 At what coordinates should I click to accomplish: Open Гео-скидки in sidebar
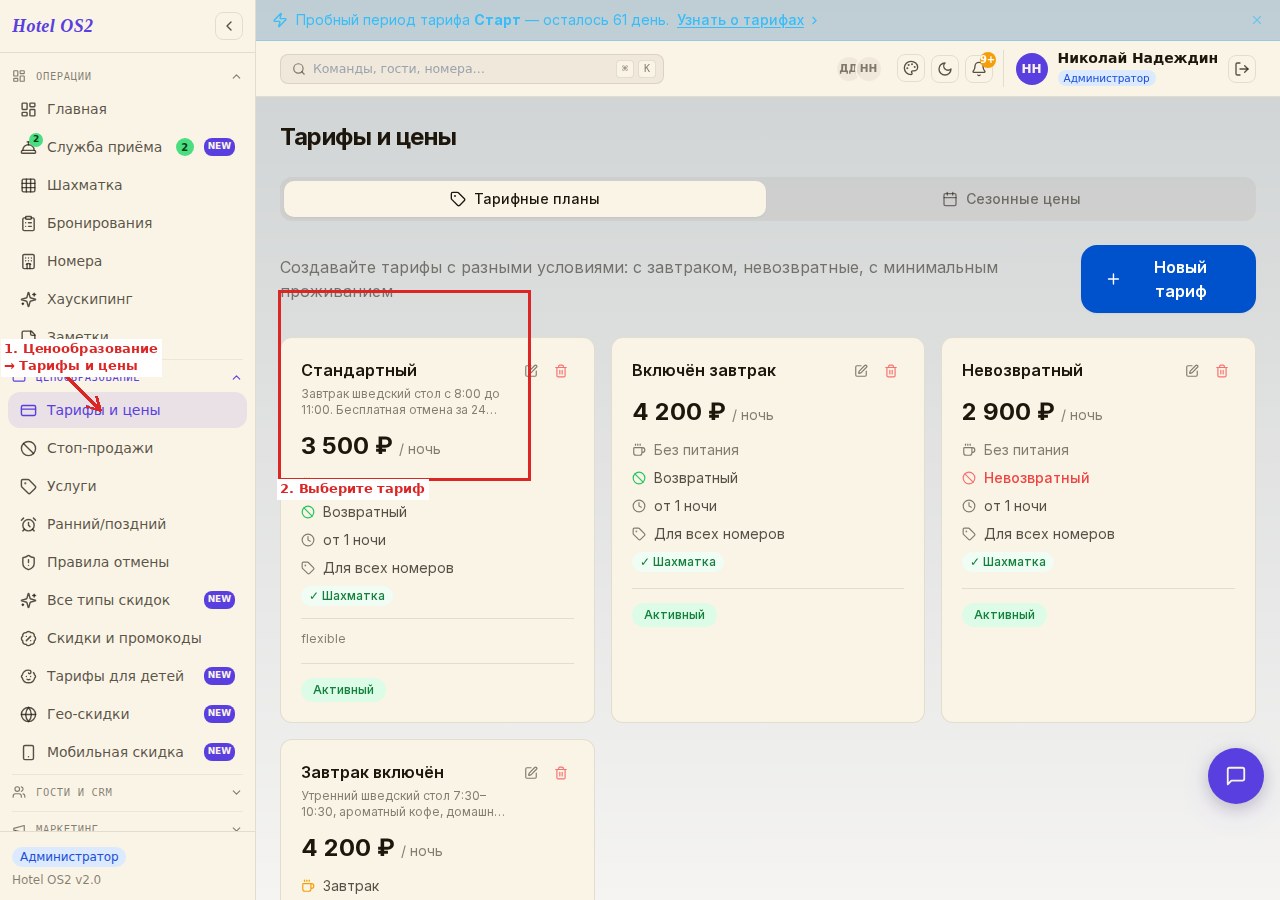point(127,714)
